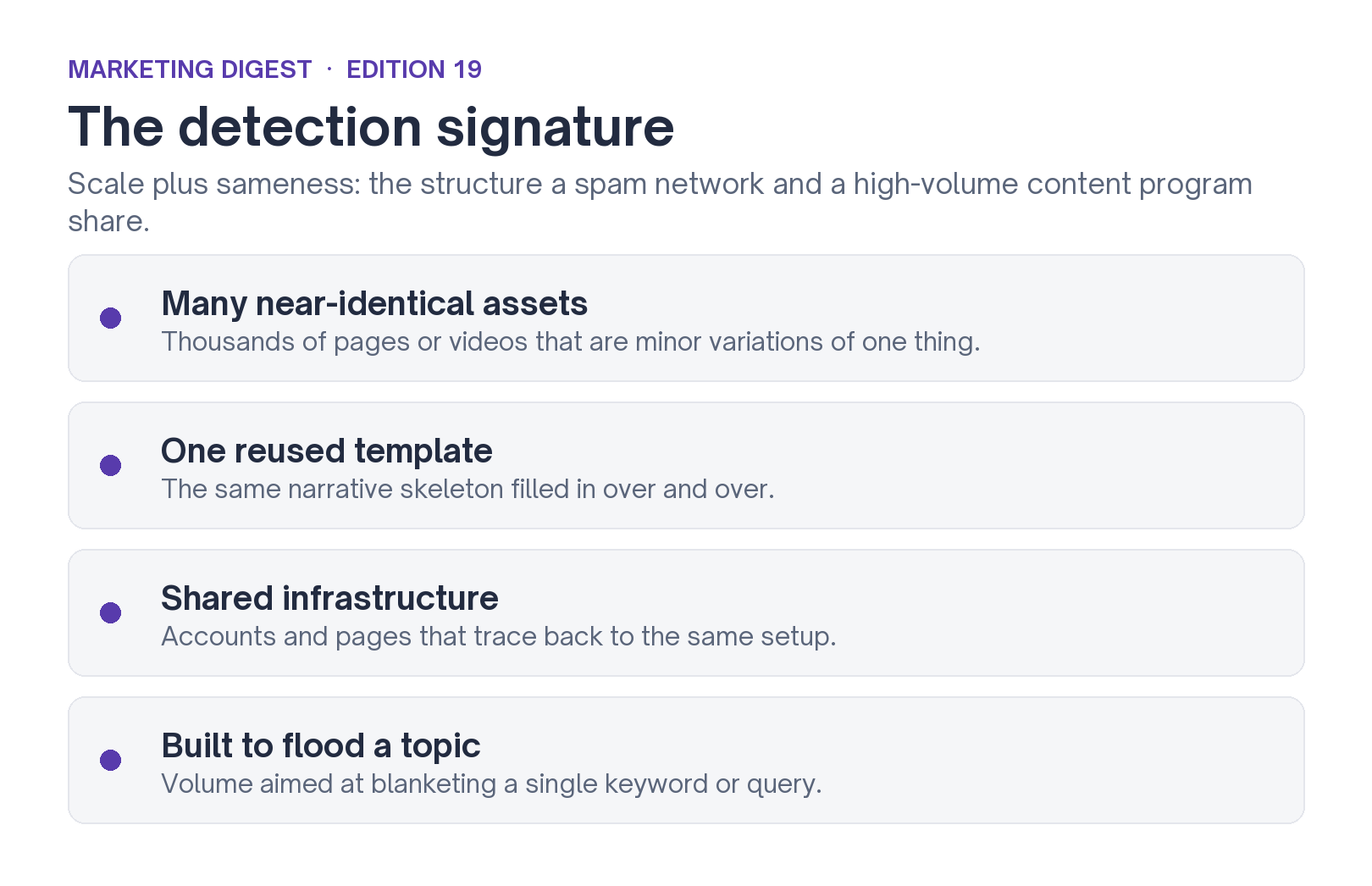Click the purple bullet beside Built to flood a topic
1372x886 pixels.
(x=110, y=760)
